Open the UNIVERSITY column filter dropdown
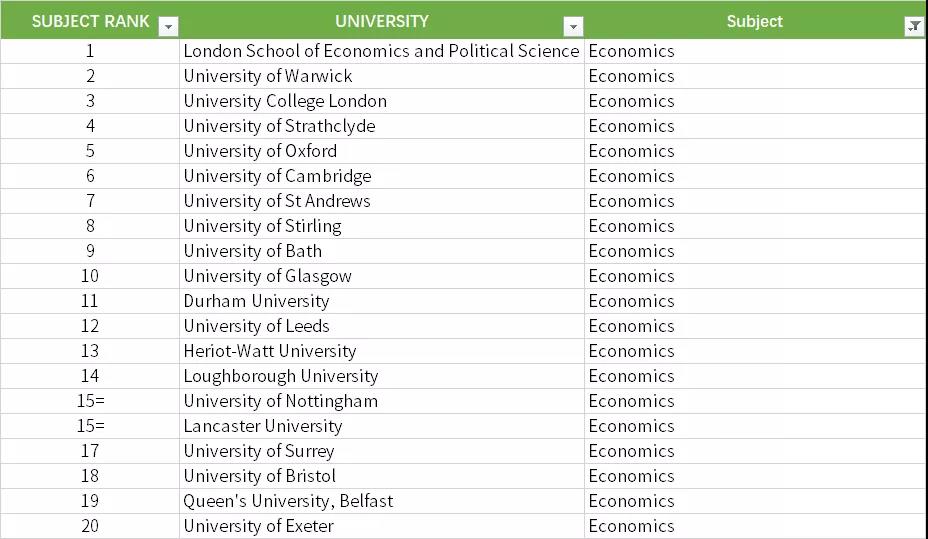This screenshot has width=928, height=539. (573, 27)
